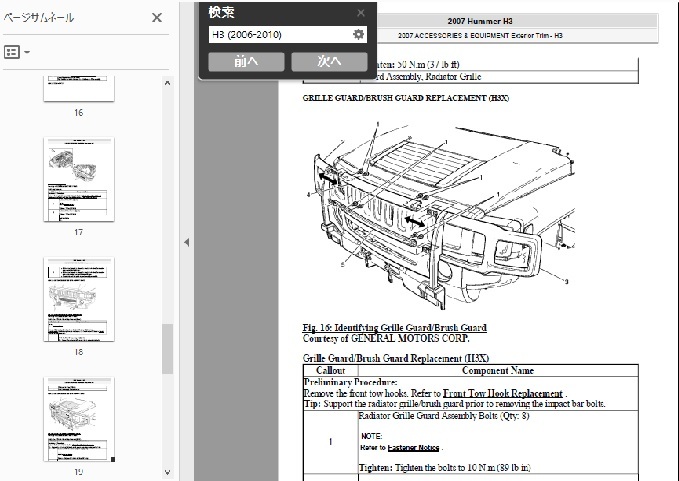Open search settings gear icon
The image size is (679, 481).
358,34
